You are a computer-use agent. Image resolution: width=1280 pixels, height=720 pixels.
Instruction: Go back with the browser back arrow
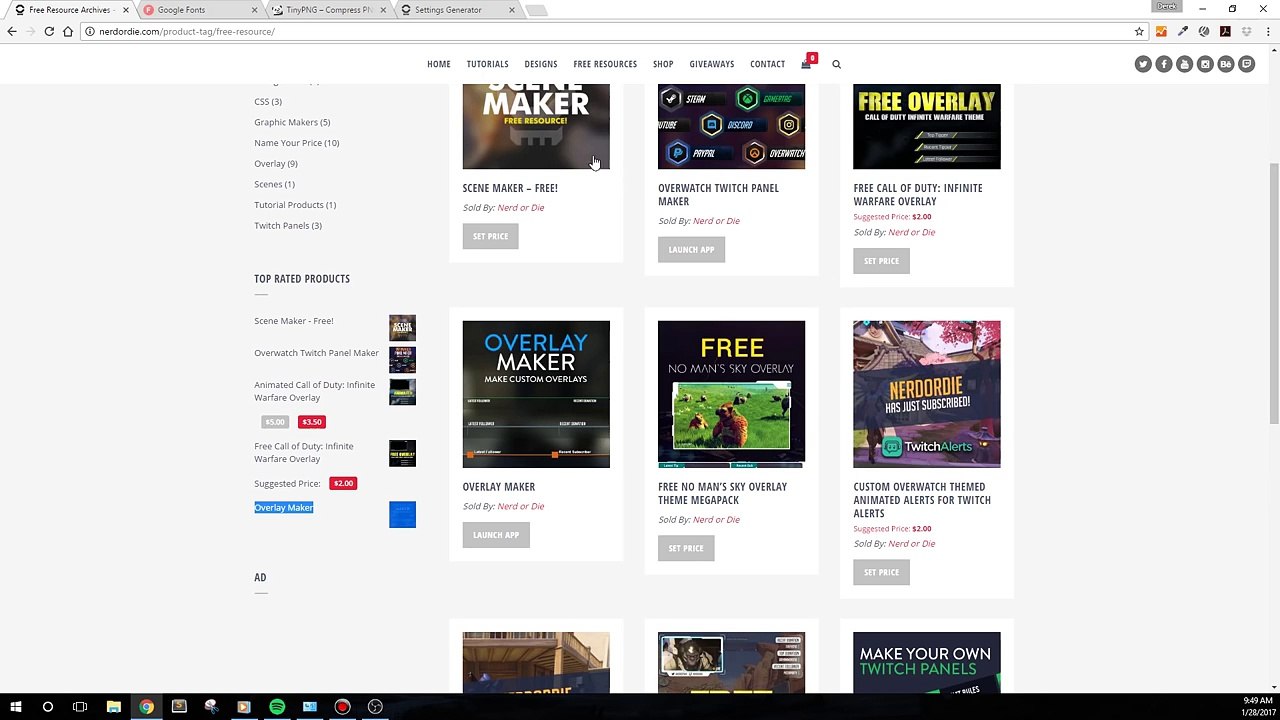(11, 31)
